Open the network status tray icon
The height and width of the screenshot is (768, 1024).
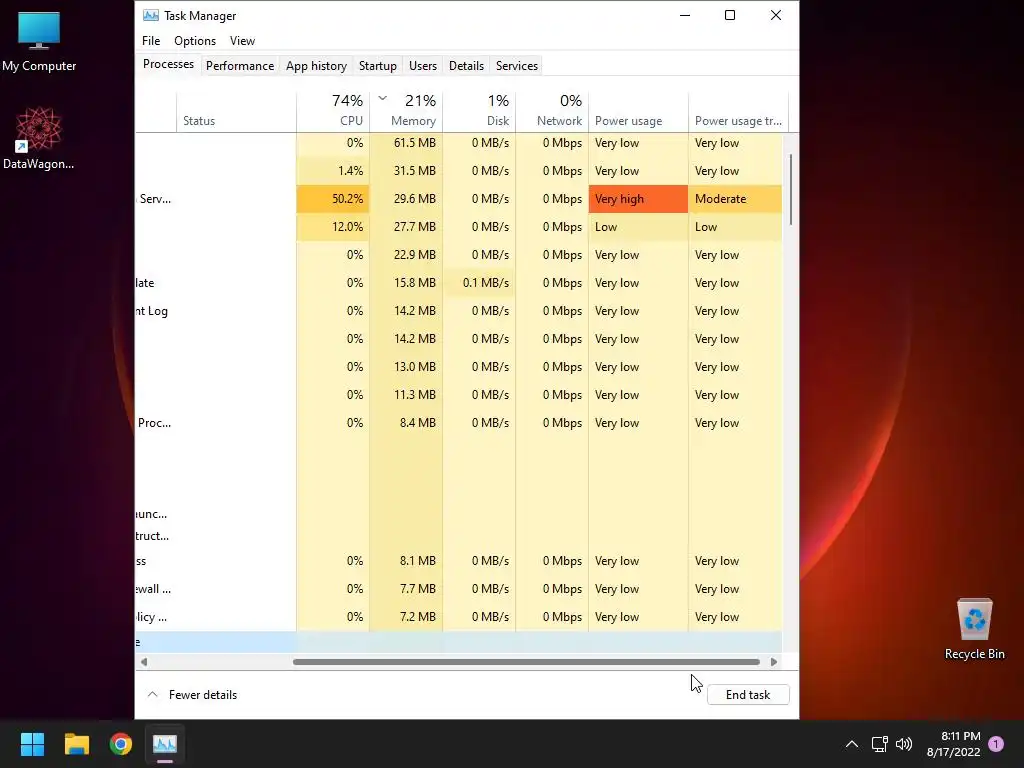[x=879, y=744]
